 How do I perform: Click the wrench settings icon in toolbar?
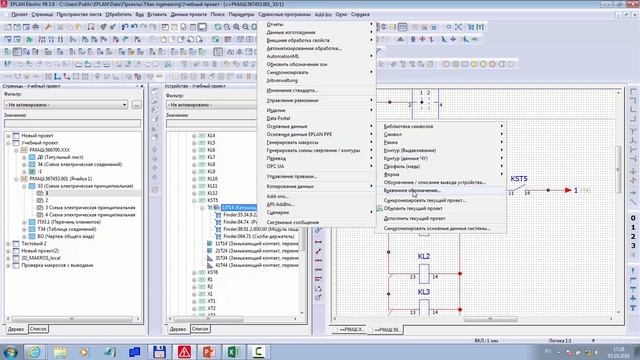[48, 27]
